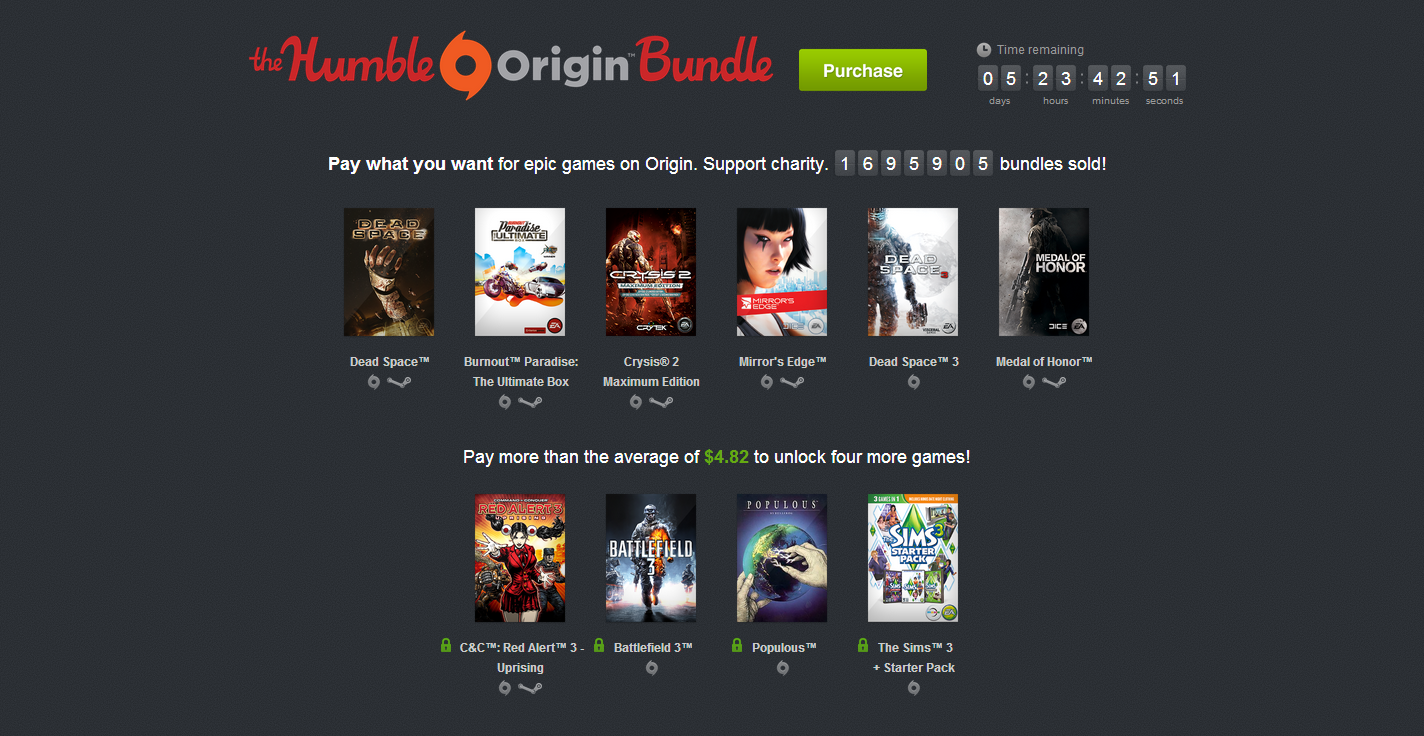Click the Humble Origin Bundle logo
Viewport: 1424px width, 736px height.
coord(511,60)
